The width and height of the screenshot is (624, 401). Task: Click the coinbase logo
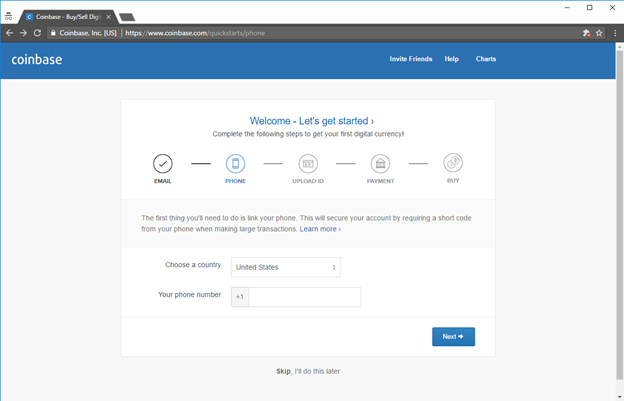[37, 60]
